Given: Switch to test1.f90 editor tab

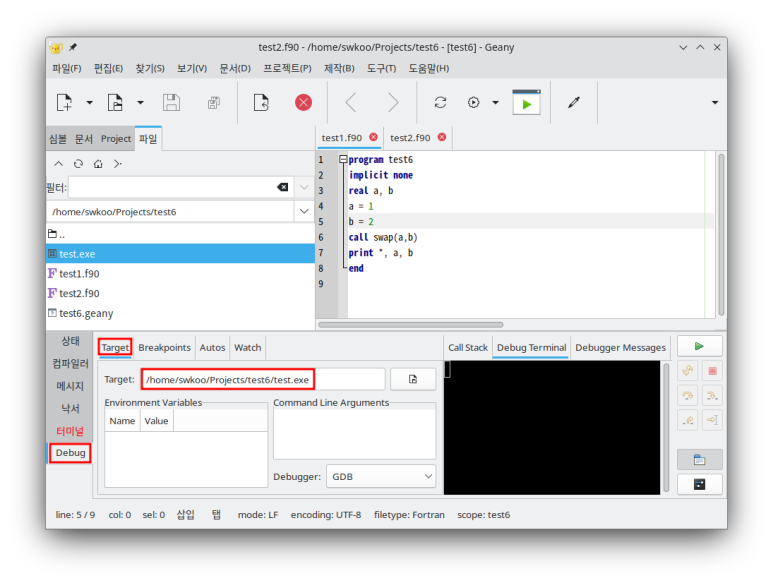Looking at the screenshot, I should pyautogui.click(x=342, y=138).
